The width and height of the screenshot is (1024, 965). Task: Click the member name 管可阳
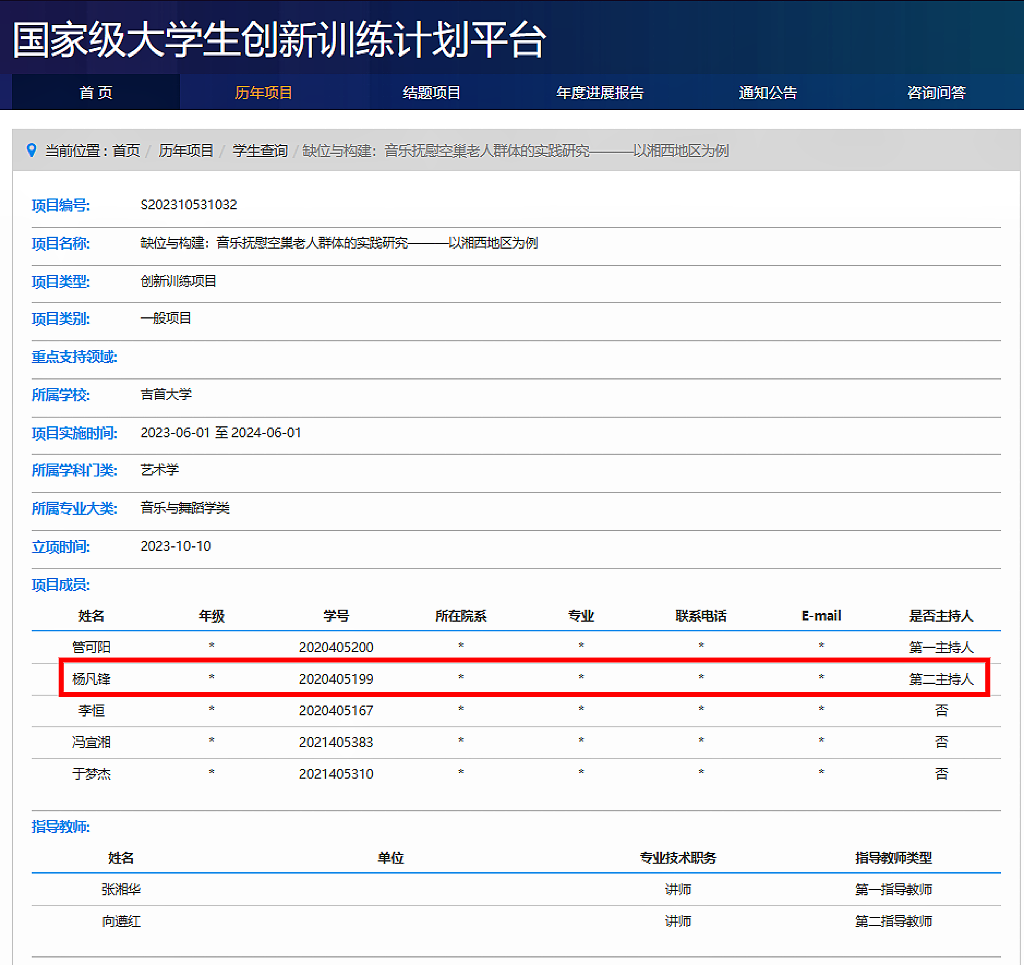click(x=91, y=647)
